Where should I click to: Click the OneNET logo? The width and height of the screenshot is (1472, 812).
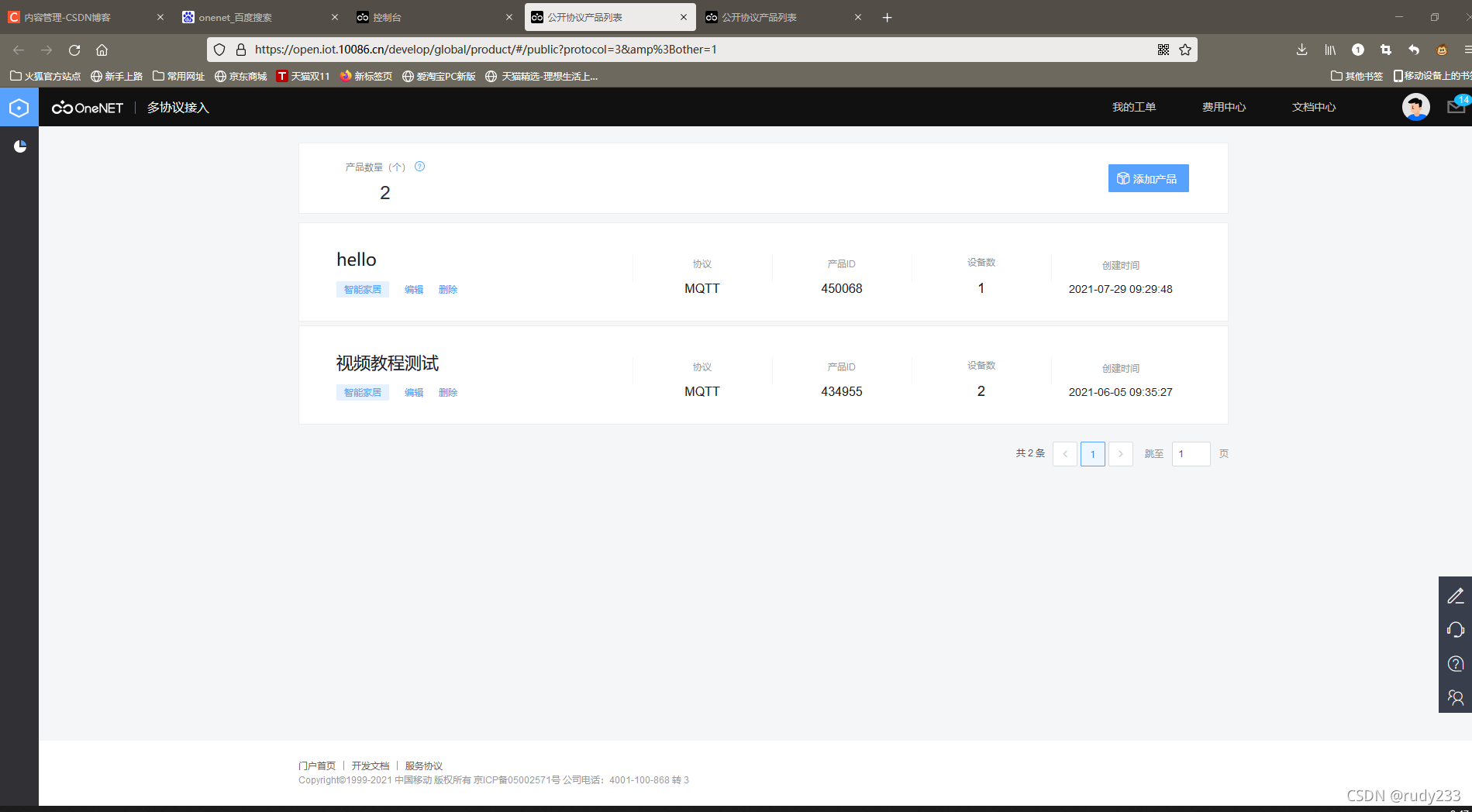pyautogui.click(x=88, y=108)
